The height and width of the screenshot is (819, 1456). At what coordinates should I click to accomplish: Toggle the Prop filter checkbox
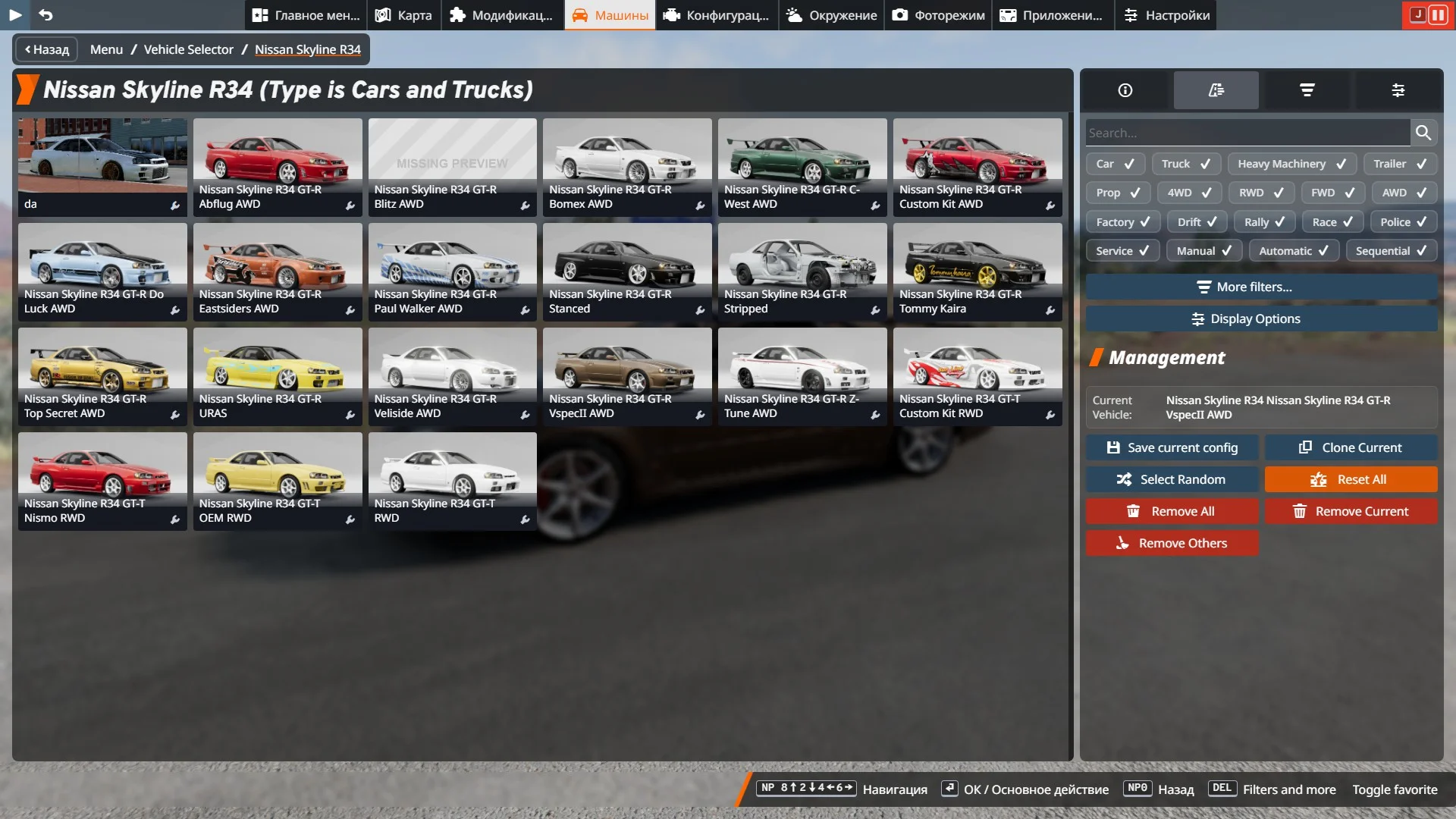[1118, 193]
